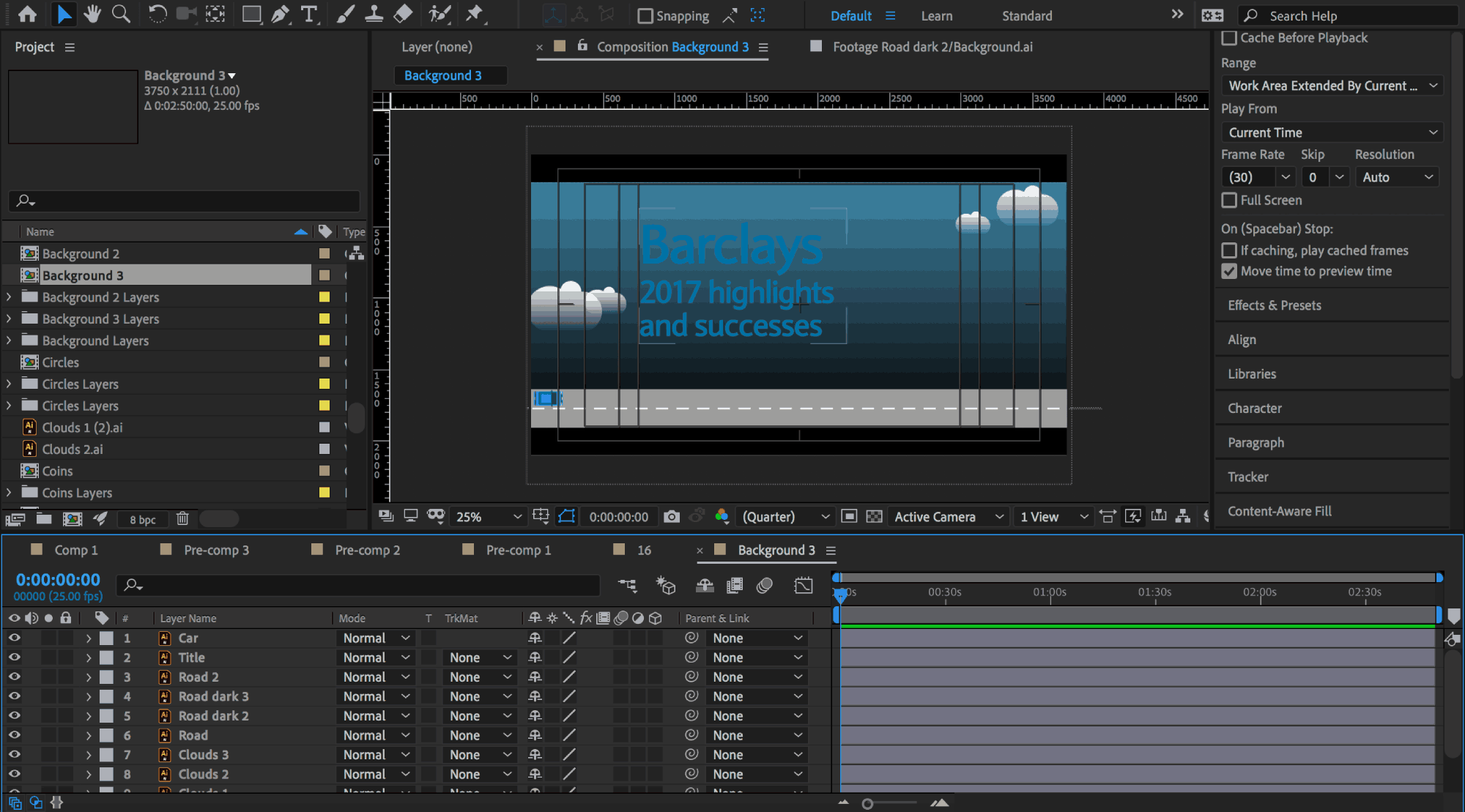Open the 25% magnification dropdown
This screenshot has width=1465, height=812.
[x=488, y=517]
